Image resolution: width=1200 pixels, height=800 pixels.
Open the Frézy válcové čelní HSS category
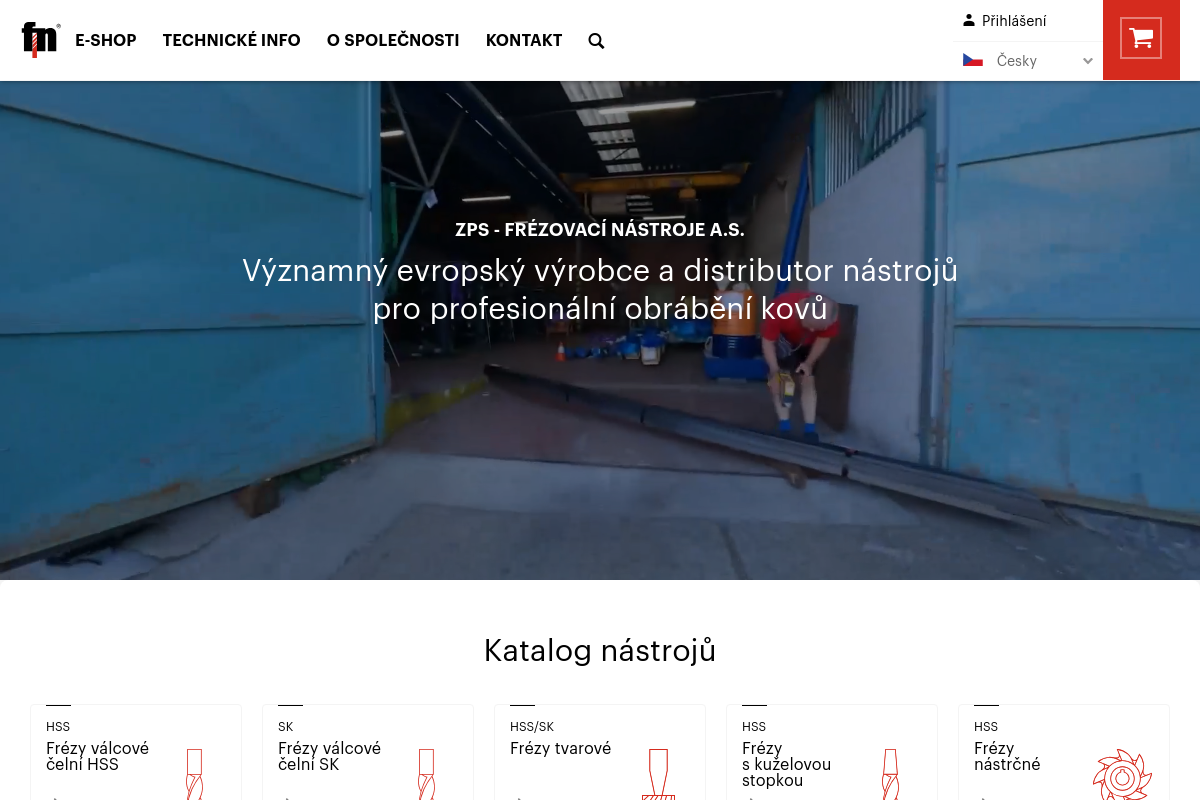(x=136, y=752)
